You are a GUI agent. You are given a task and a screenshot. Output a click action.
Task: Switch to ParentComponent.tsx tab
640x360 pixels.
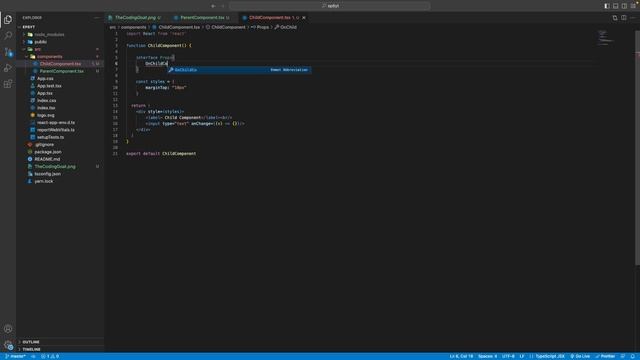click(x=202, y=18)
